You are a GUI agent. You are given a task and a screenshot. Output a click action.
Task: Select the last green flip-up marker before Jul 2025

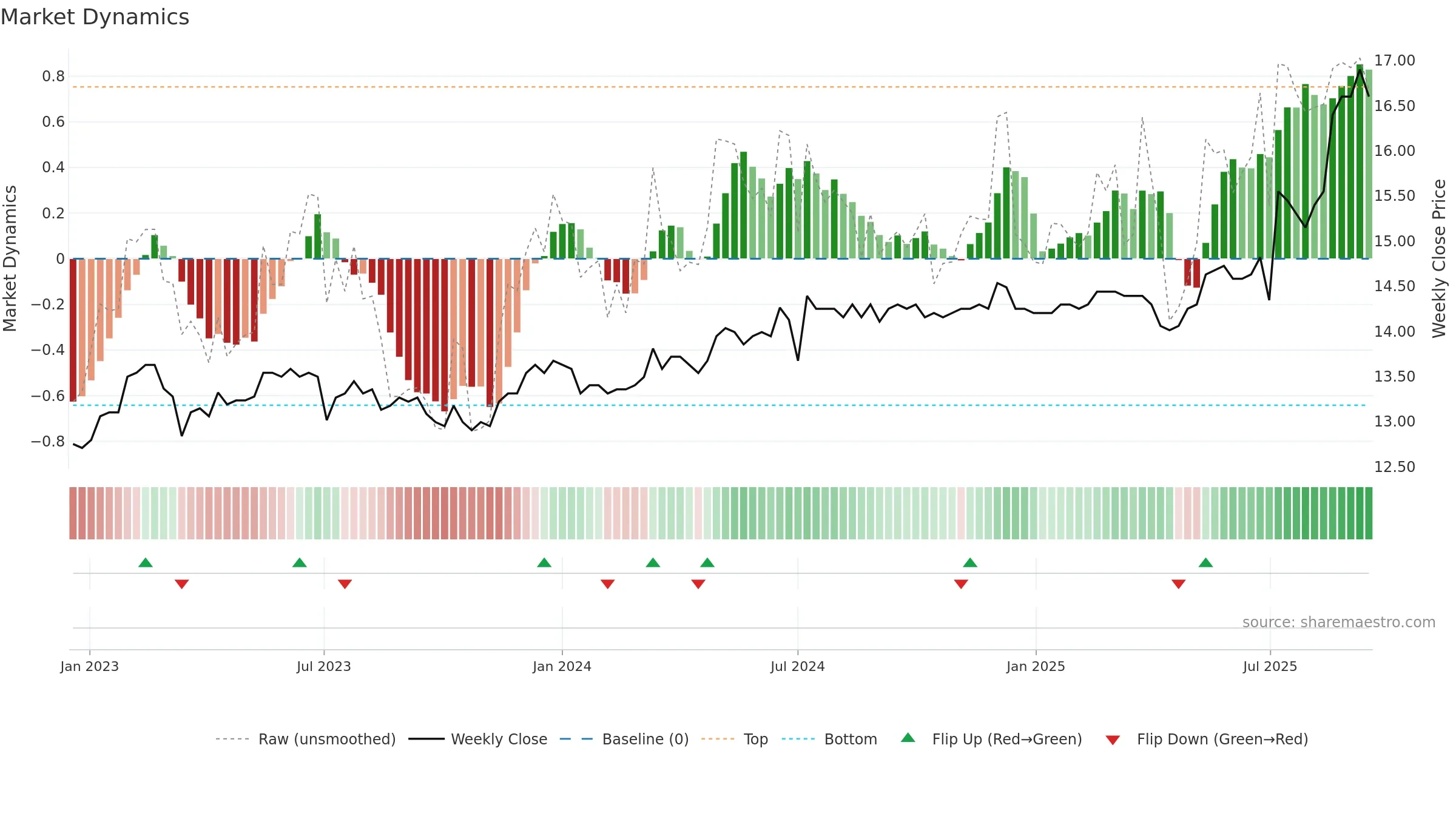[1205, 562]
